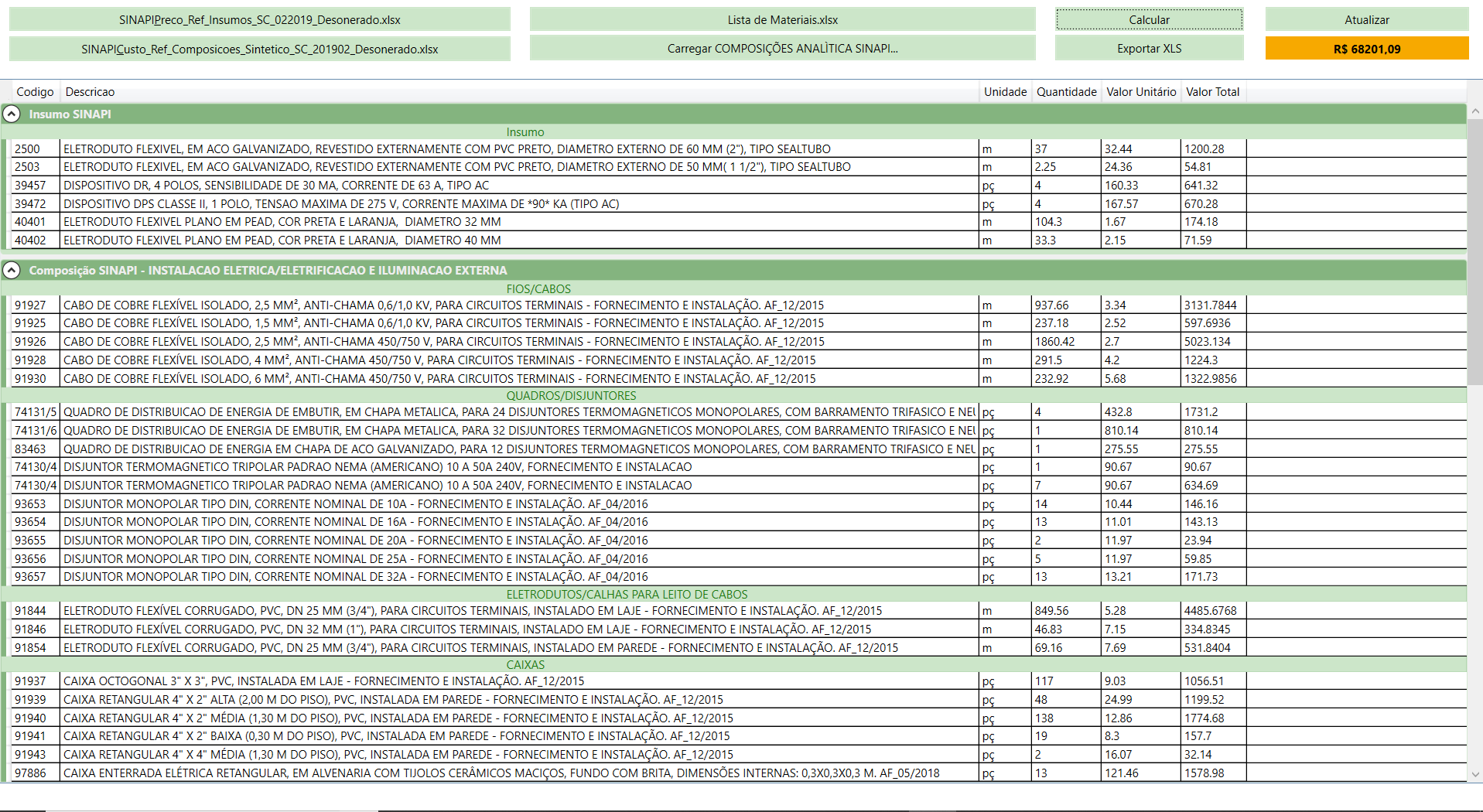Select the DISPOSITIVO DR, 4 POLOS description
The height and width of the screenshot is (812, 1483).
pos(276,186)
